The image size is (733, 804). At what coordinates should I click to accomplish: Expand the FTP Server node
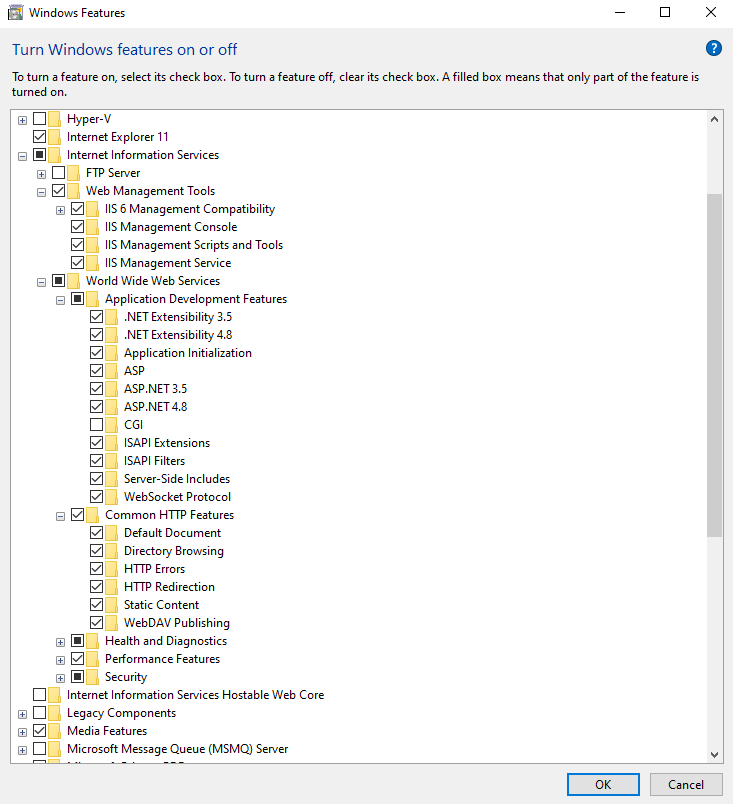click(x=41, y=174)
